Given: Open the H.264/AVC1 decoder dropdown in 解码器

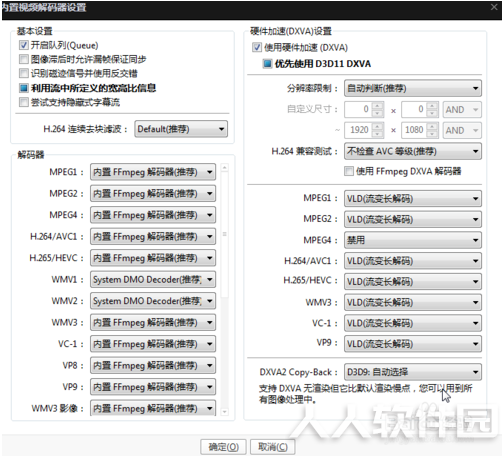Looking at the screenshot, I should 153,236.
